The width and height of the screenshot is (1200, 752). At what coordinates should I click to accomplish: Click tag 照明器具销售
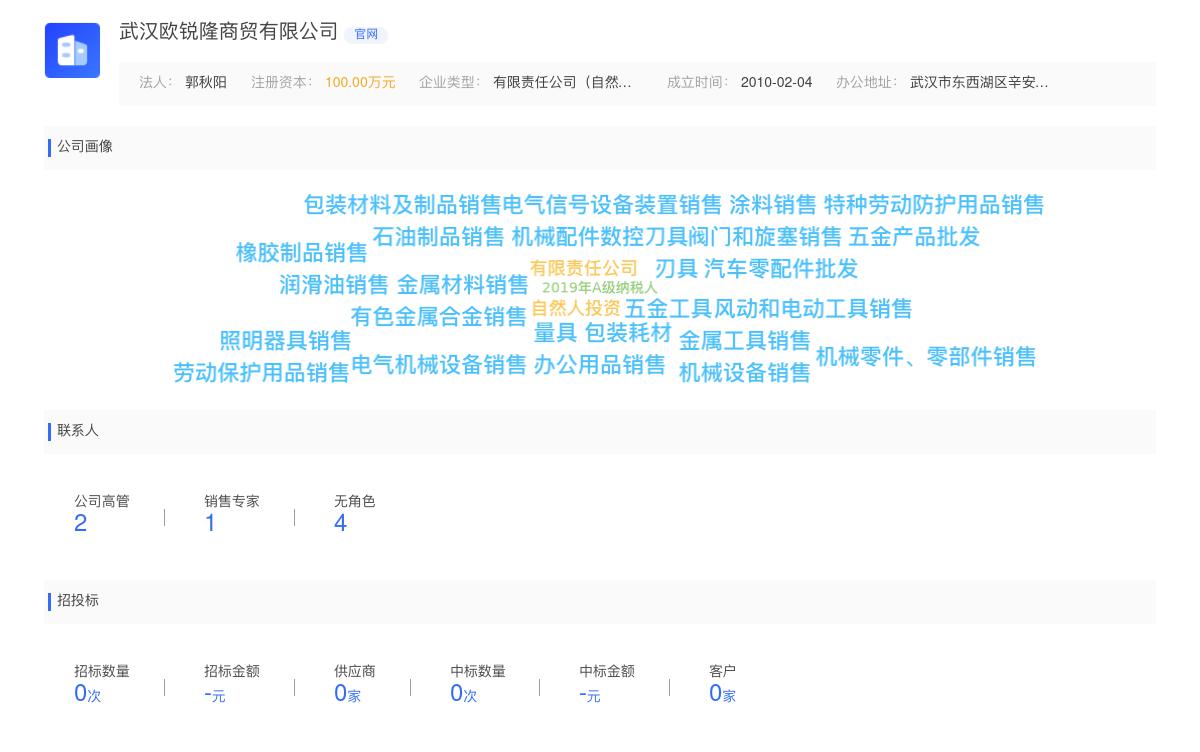coord(286,341)
